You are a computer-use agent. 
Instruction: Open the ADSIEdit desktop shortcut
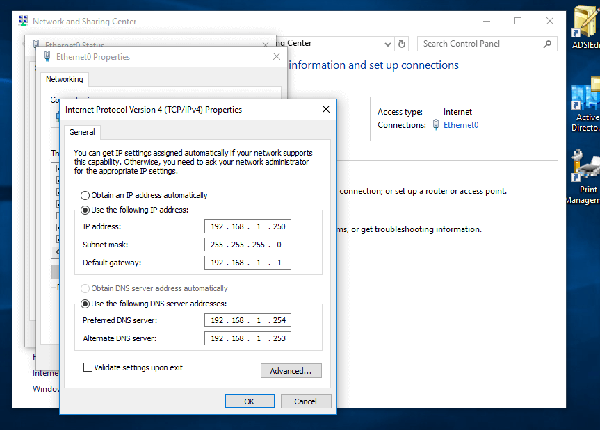click(586, 27)
